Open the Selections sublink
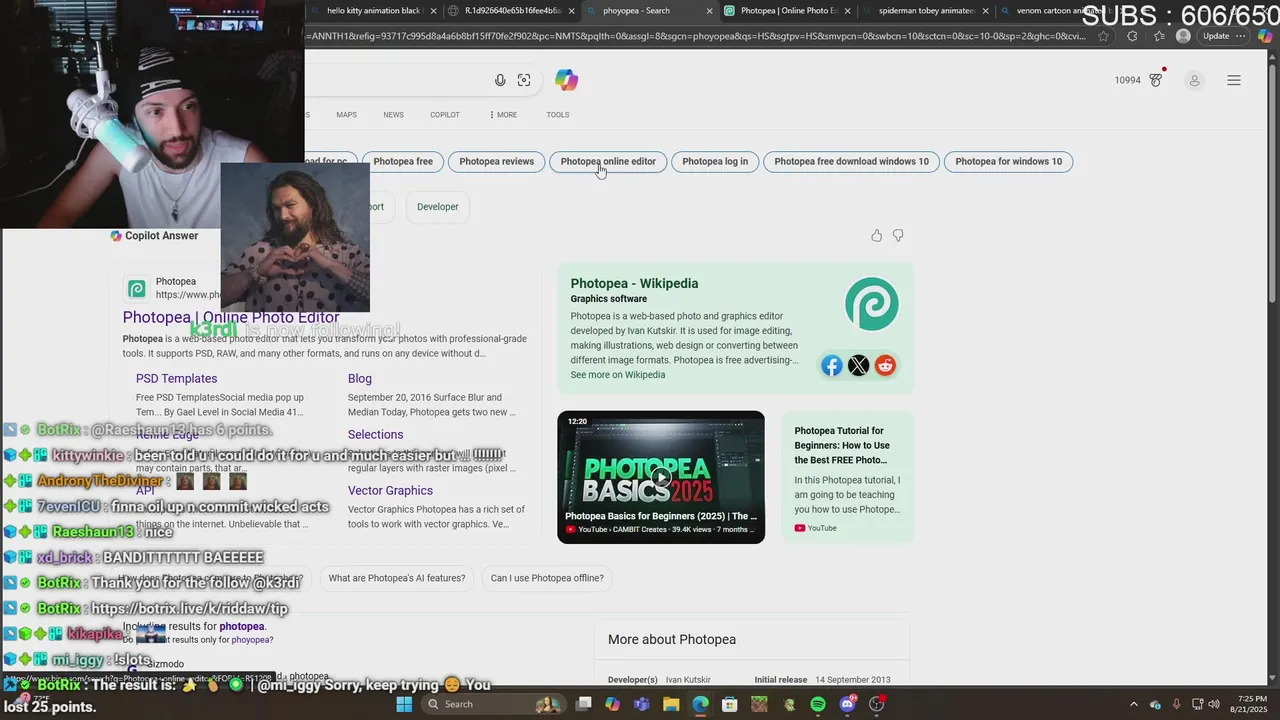 (375, 435)
